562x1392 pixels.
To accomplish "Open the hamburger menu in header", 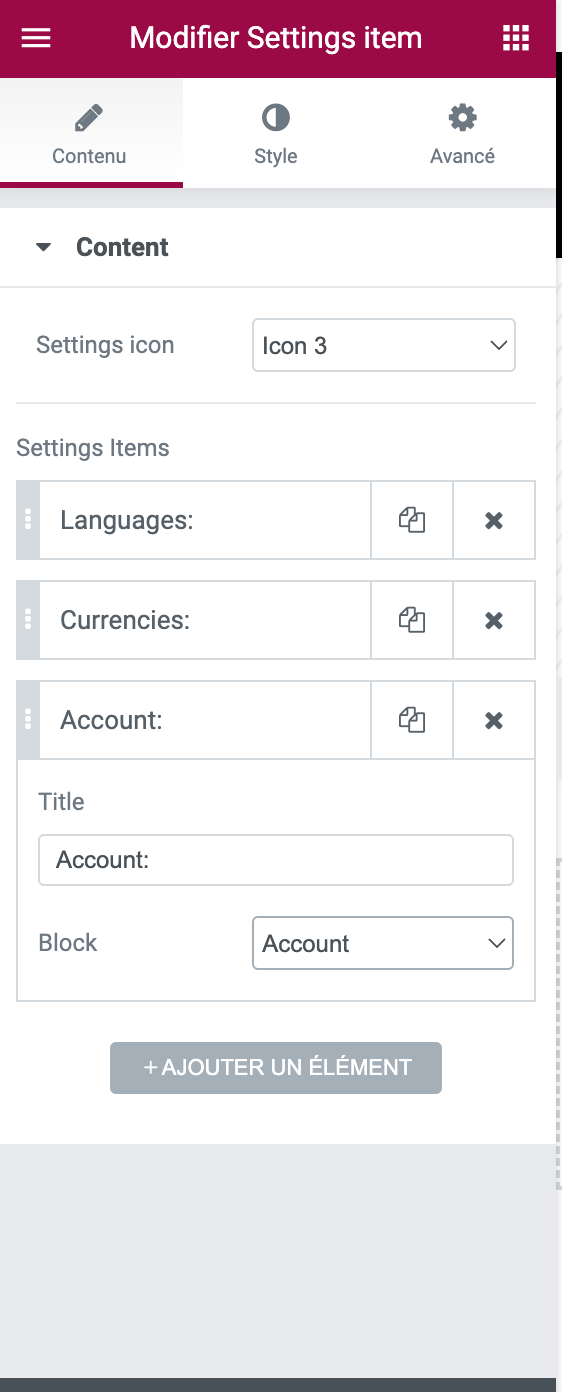I will pyautogui.click(x=36, y=38).
